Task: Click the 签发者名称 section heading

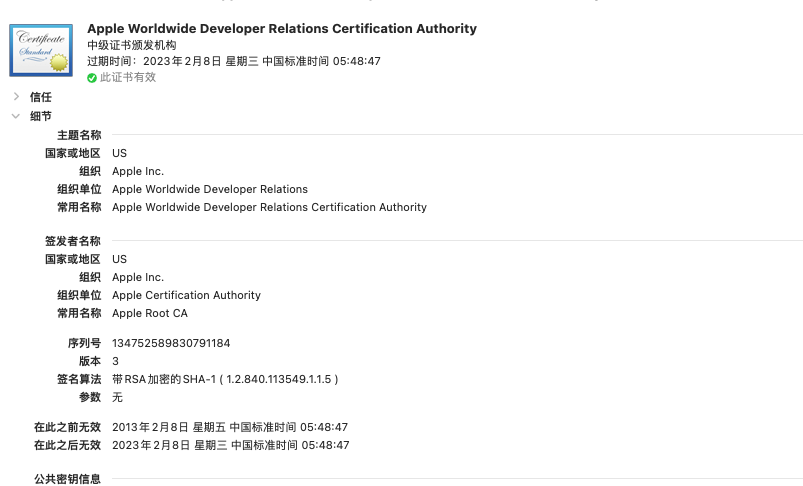Action: click(73, 241)
